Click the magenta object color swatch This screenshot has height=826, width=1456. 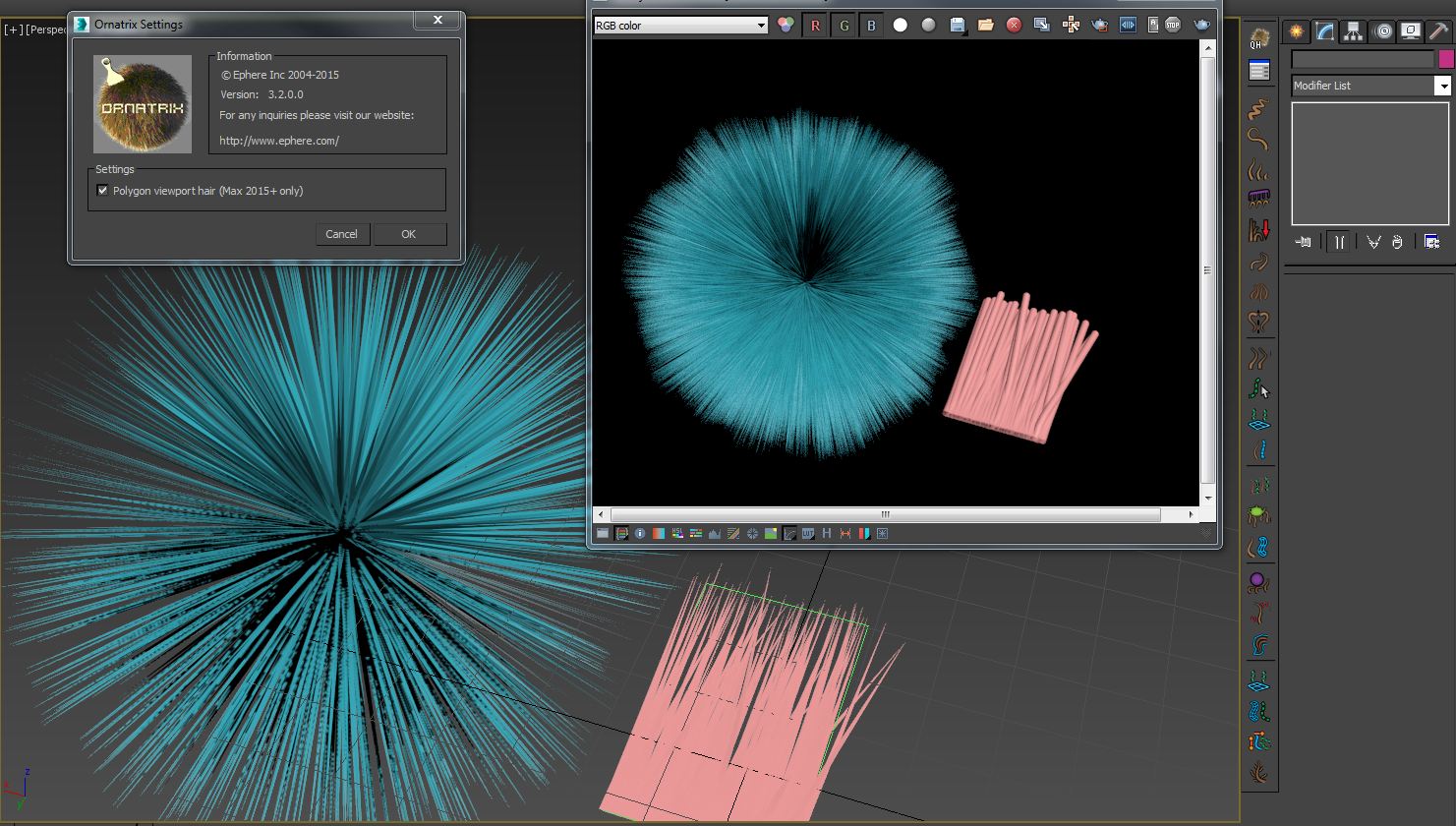tap(1445, 59)
